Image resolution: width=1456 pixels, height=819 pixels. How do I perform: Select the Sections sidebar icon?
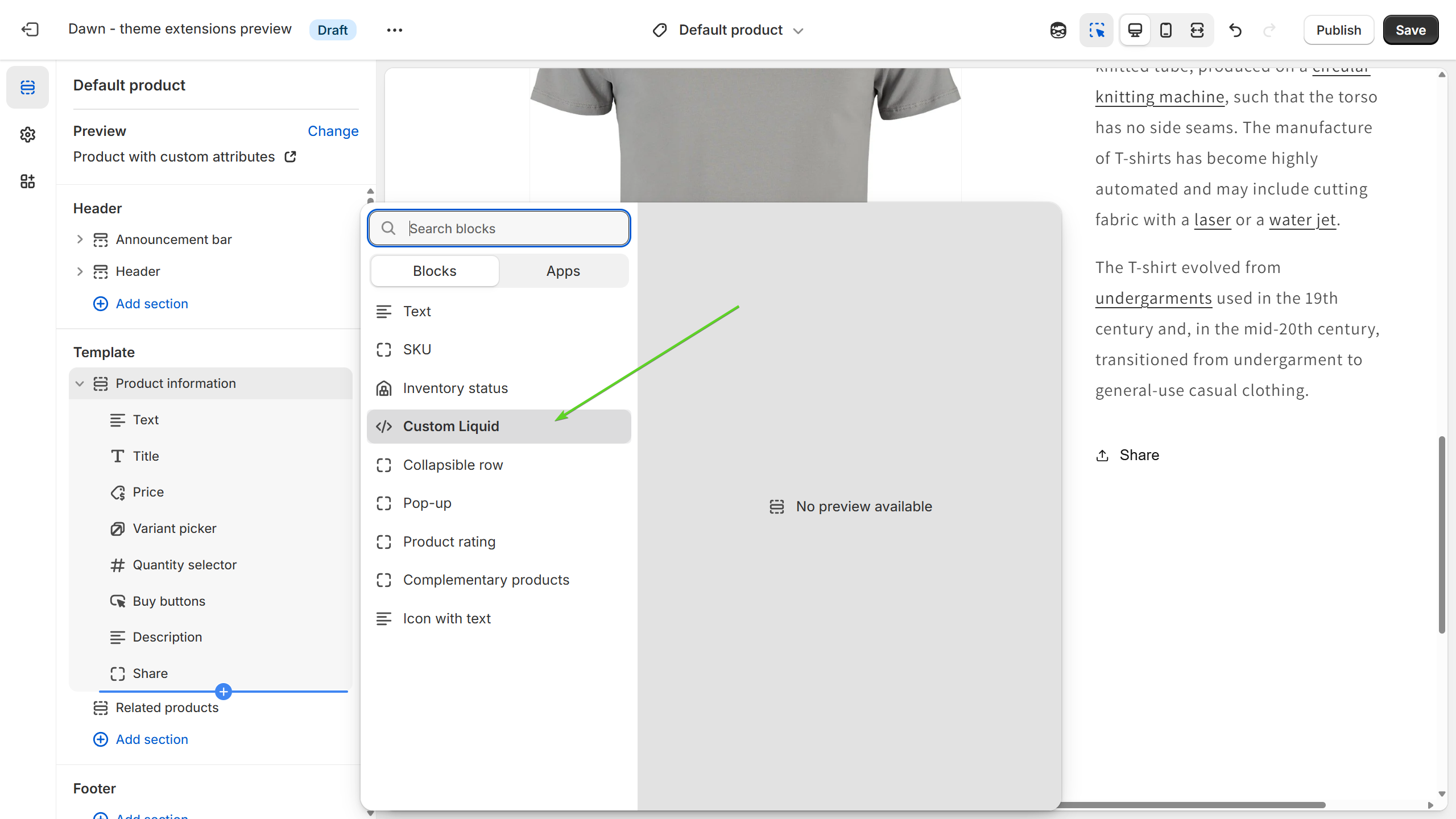point(27,87)
